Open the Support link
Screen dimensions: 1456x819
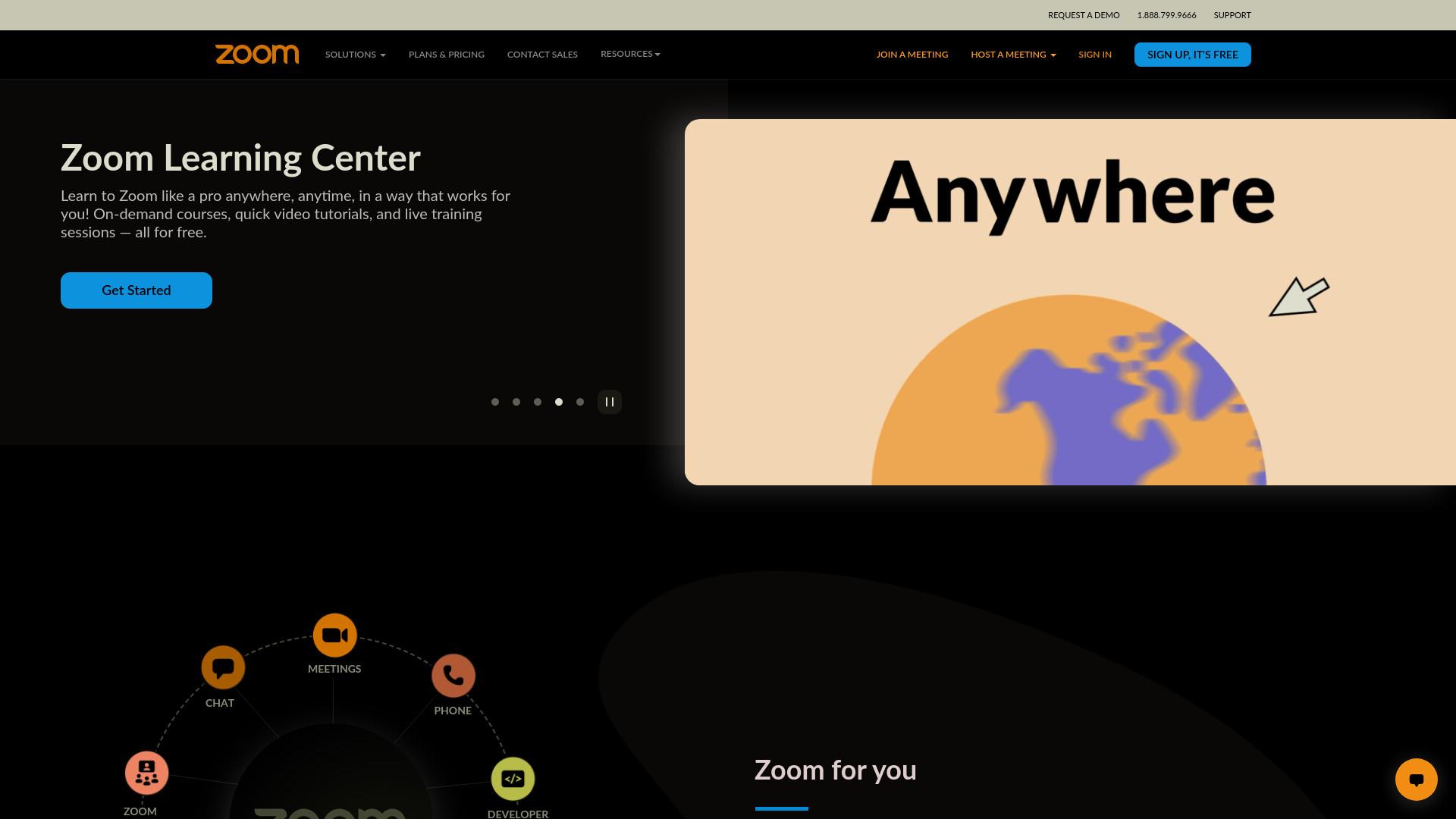tap(1232, 15)
